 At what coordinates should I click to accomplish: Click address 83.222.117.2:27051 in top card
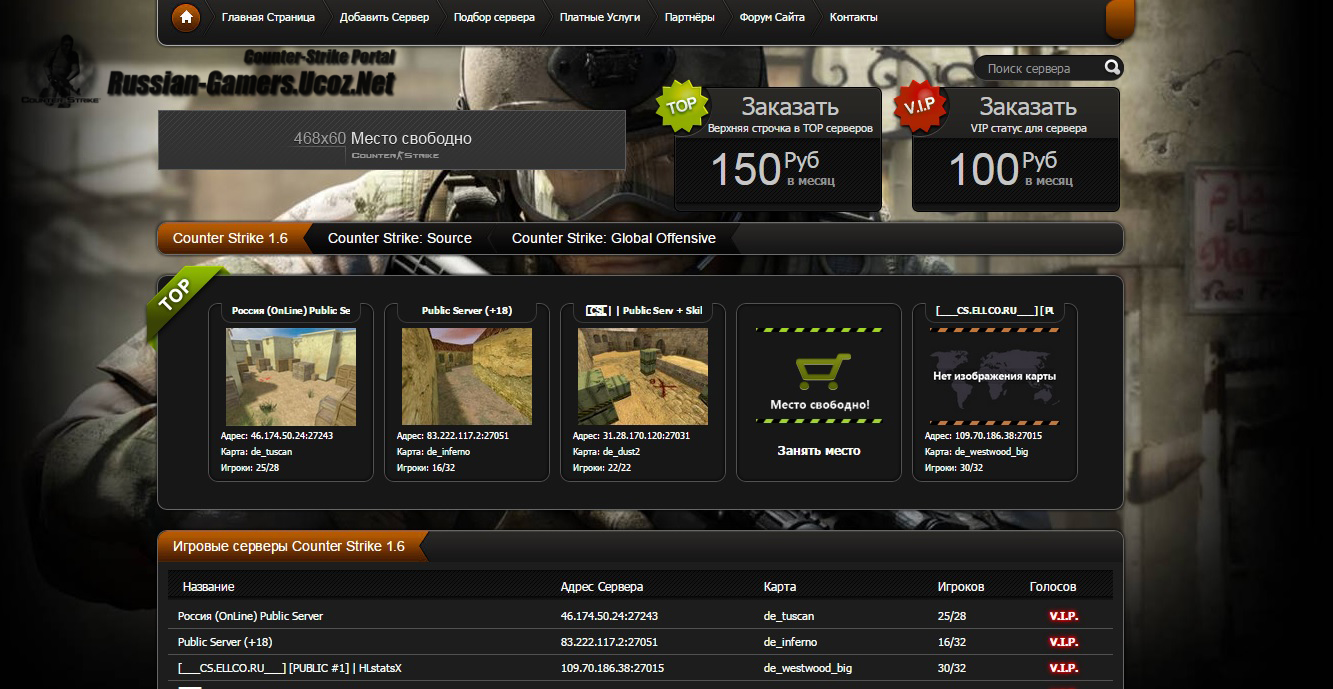tap(453, 436)
